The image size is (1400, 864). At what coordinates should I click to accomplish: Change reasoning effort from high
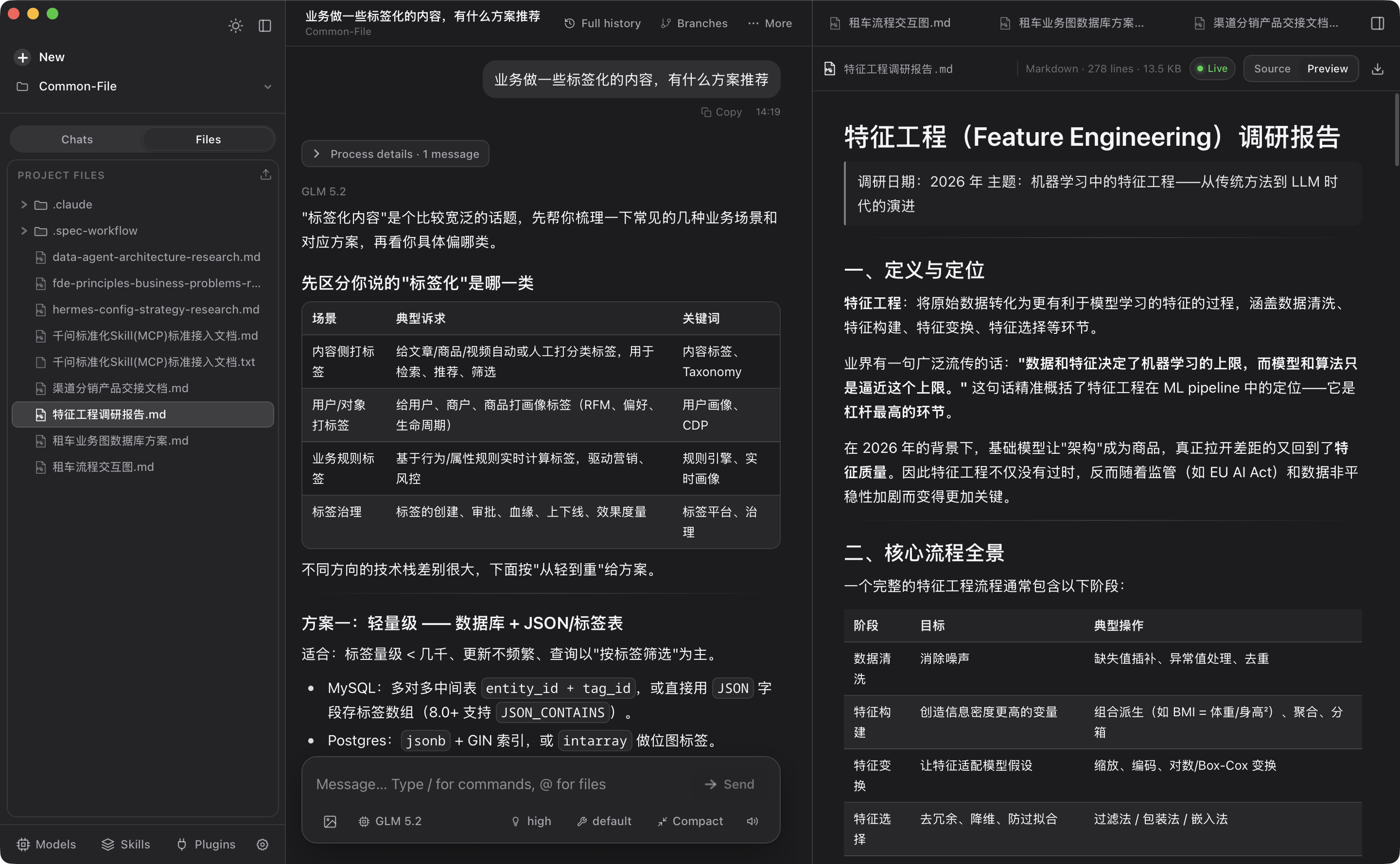pos(531,821)
